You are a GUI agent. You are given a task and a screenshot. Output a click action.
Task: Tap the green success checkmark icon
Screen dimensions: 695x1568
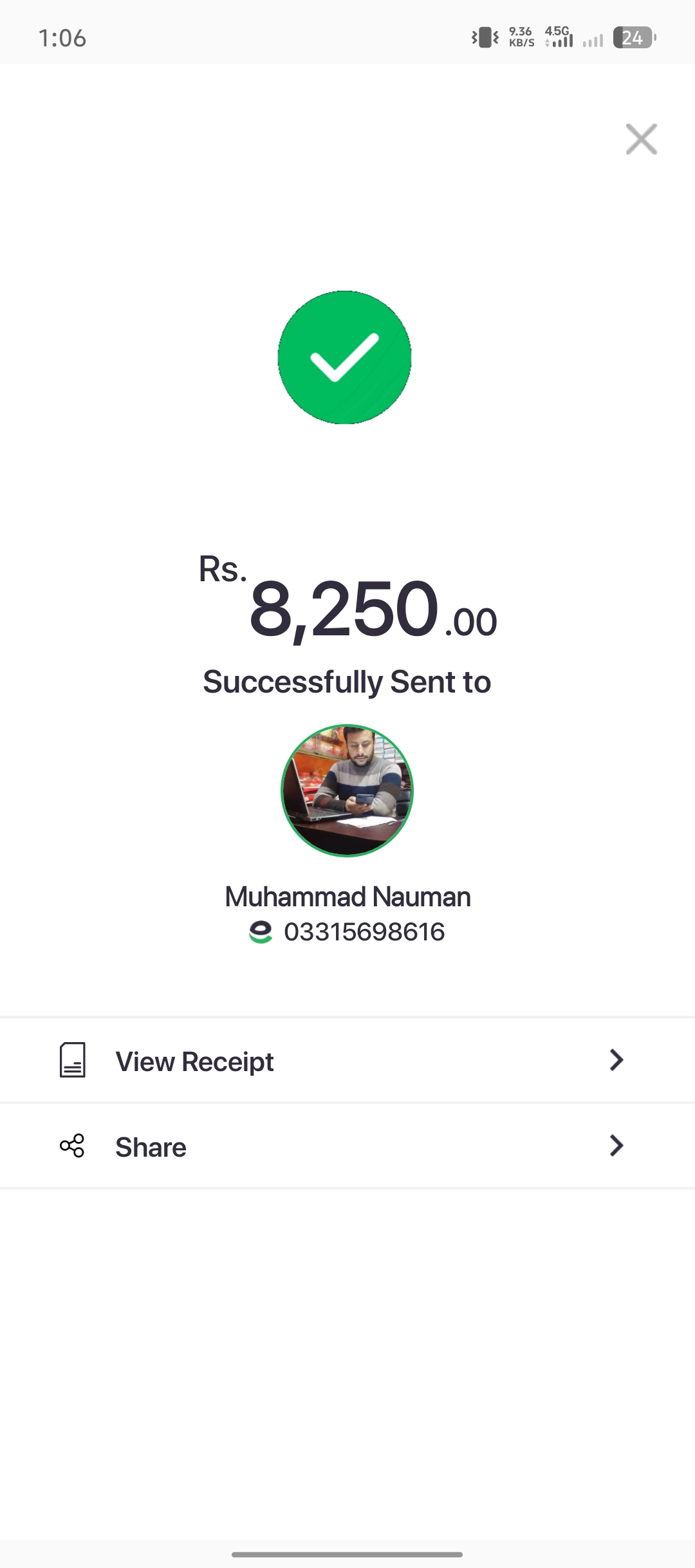point(345,357)
